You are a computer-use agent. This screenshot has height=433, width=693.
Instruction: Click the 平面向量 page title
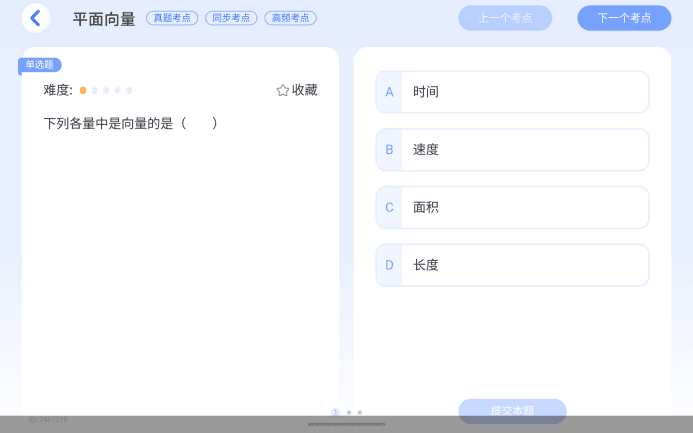(104, 18)
